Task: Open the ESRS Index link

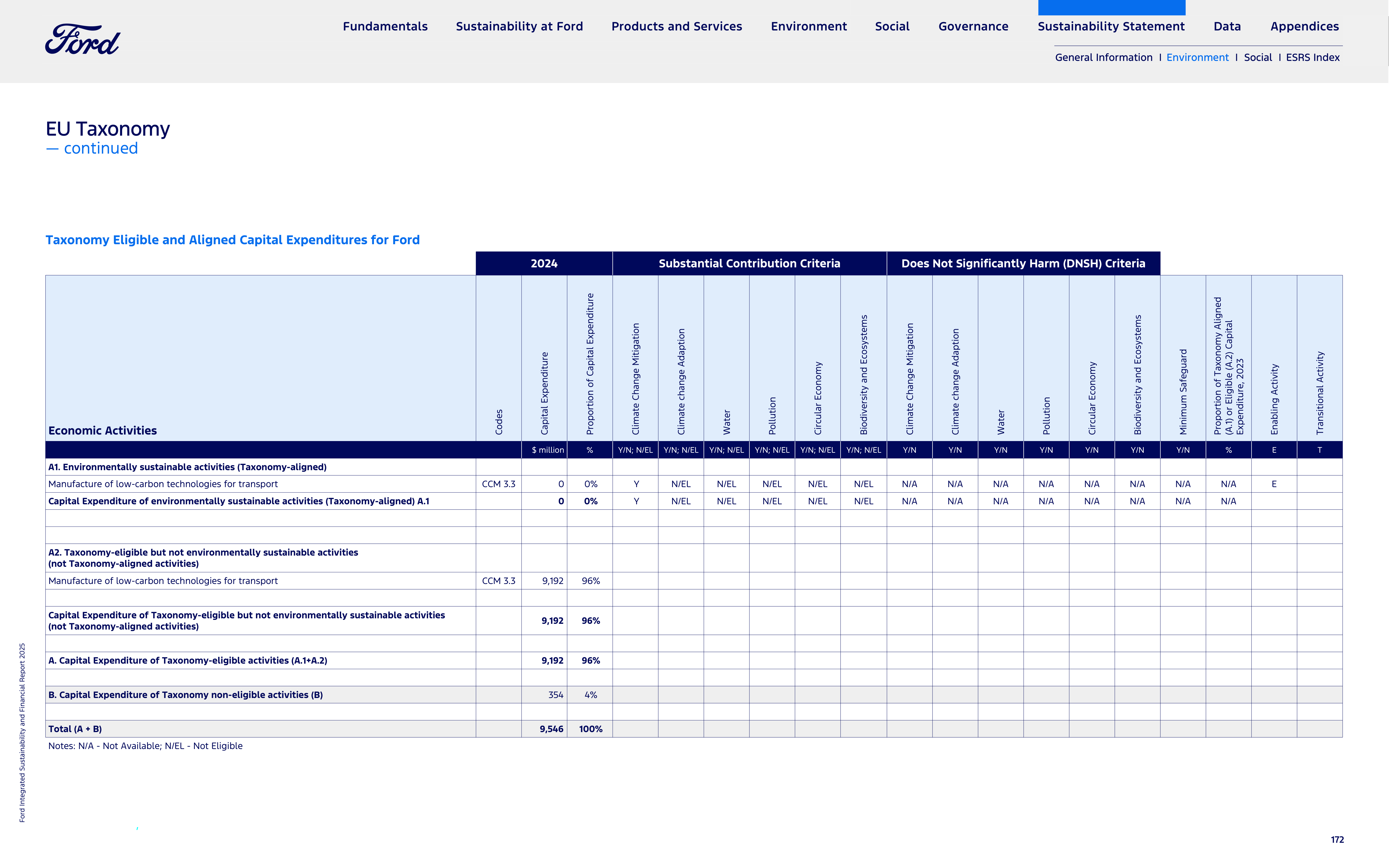Action: pyautogui.click(x=1313, y=58)
